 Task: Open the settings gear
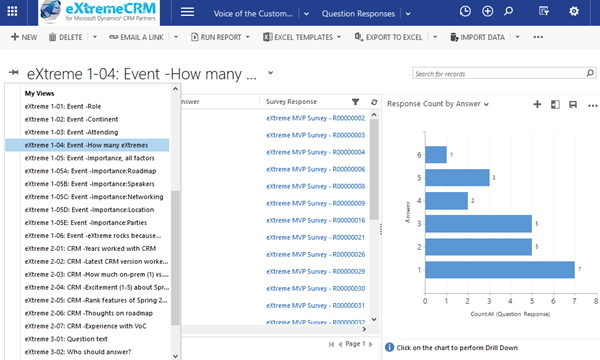(574, 11)
